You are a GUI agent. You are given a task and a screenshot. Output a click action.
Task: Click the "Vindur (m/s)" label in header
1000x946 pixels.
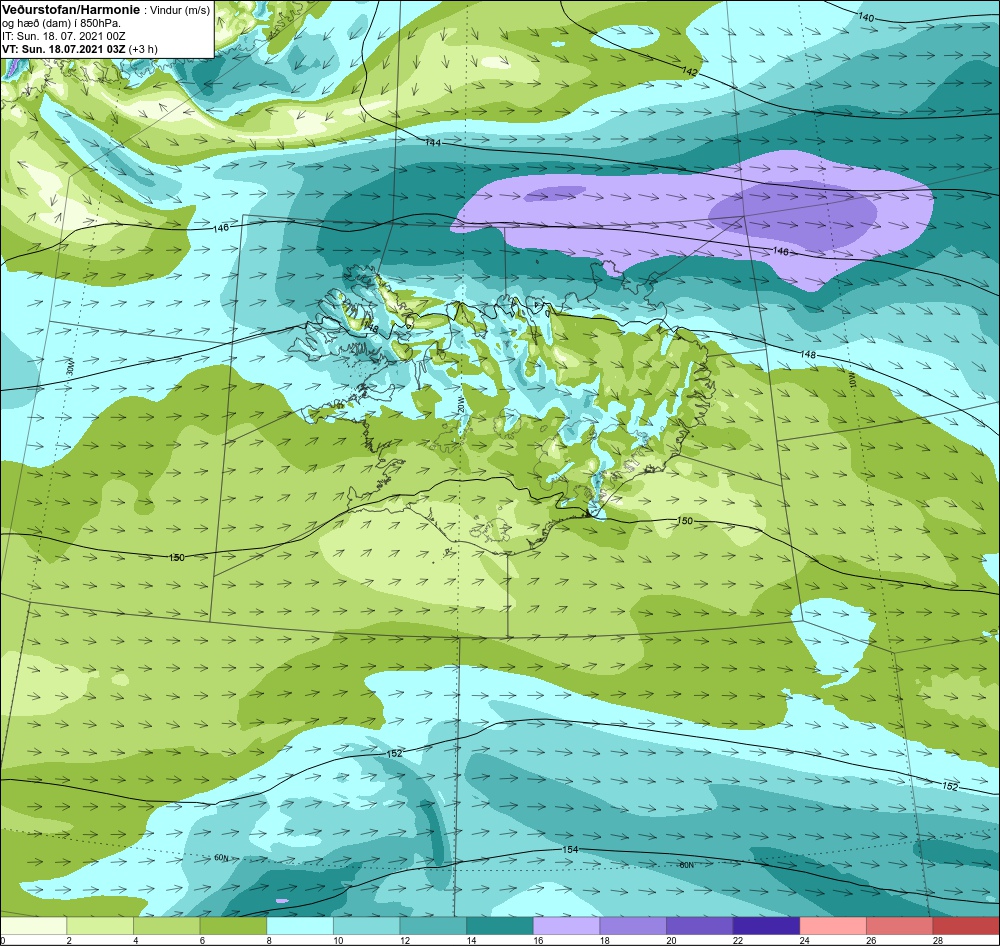[179, 10]
